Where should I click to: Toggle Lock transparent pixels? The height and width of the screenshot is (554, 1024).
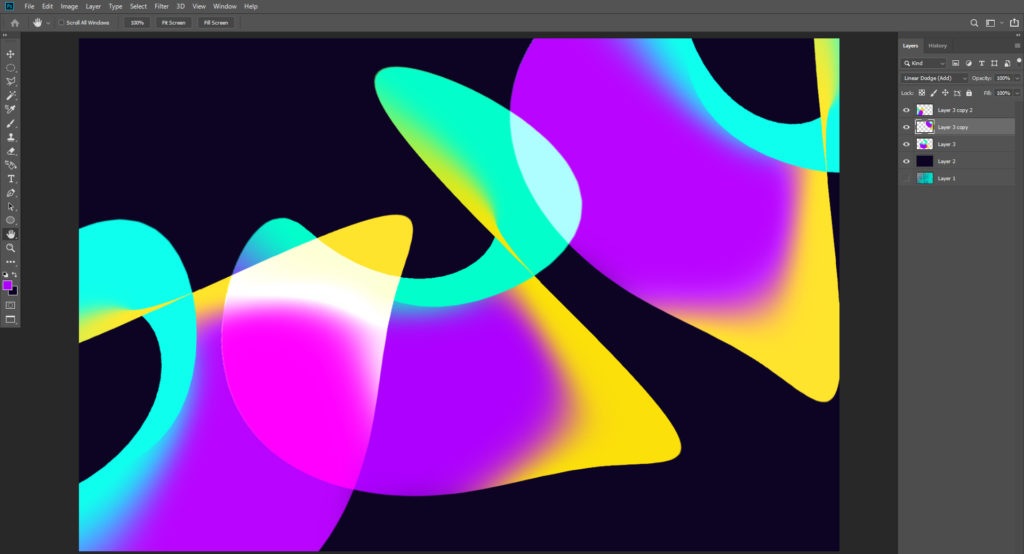(x=921, y=93)
